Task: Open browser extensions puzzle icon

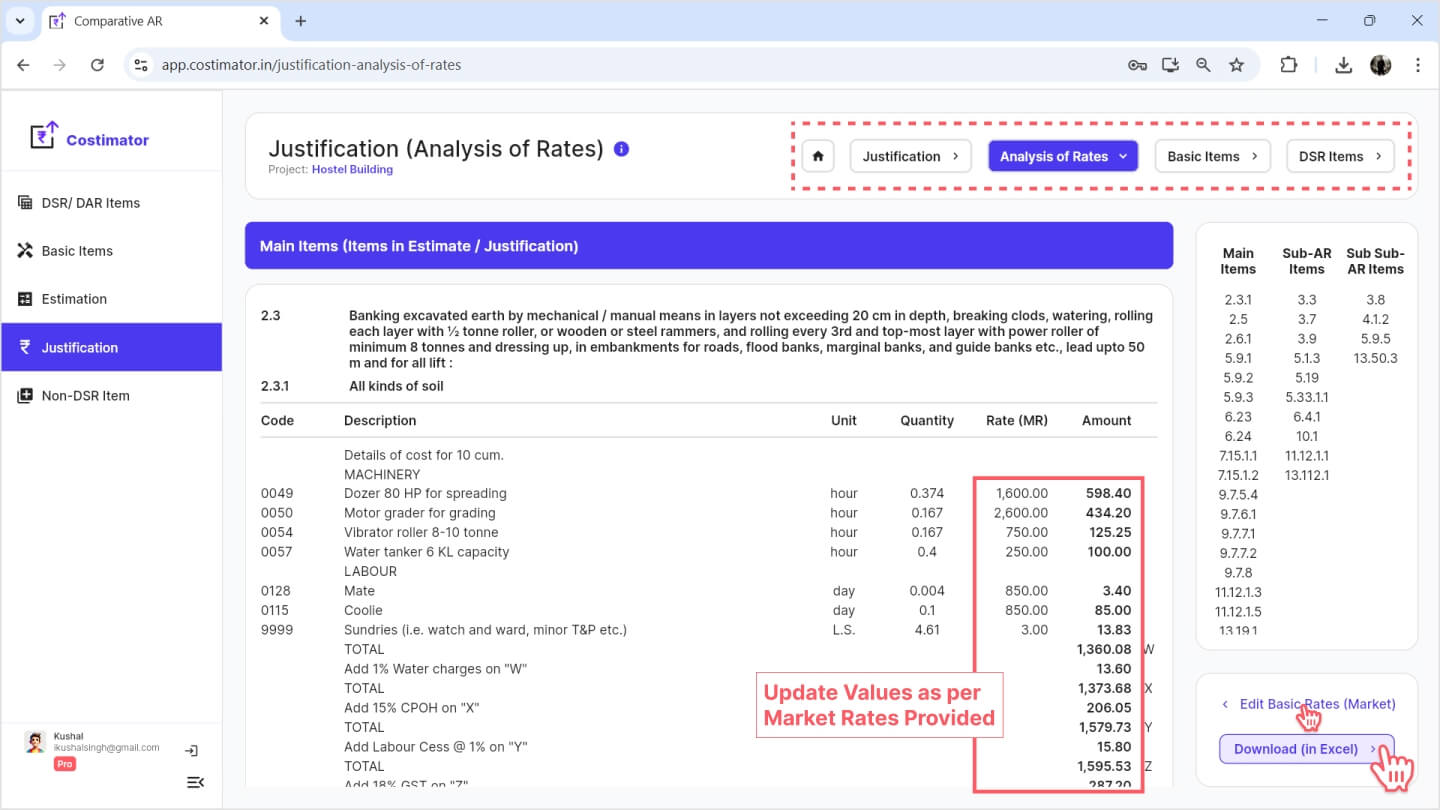Action: (1289, 65)
